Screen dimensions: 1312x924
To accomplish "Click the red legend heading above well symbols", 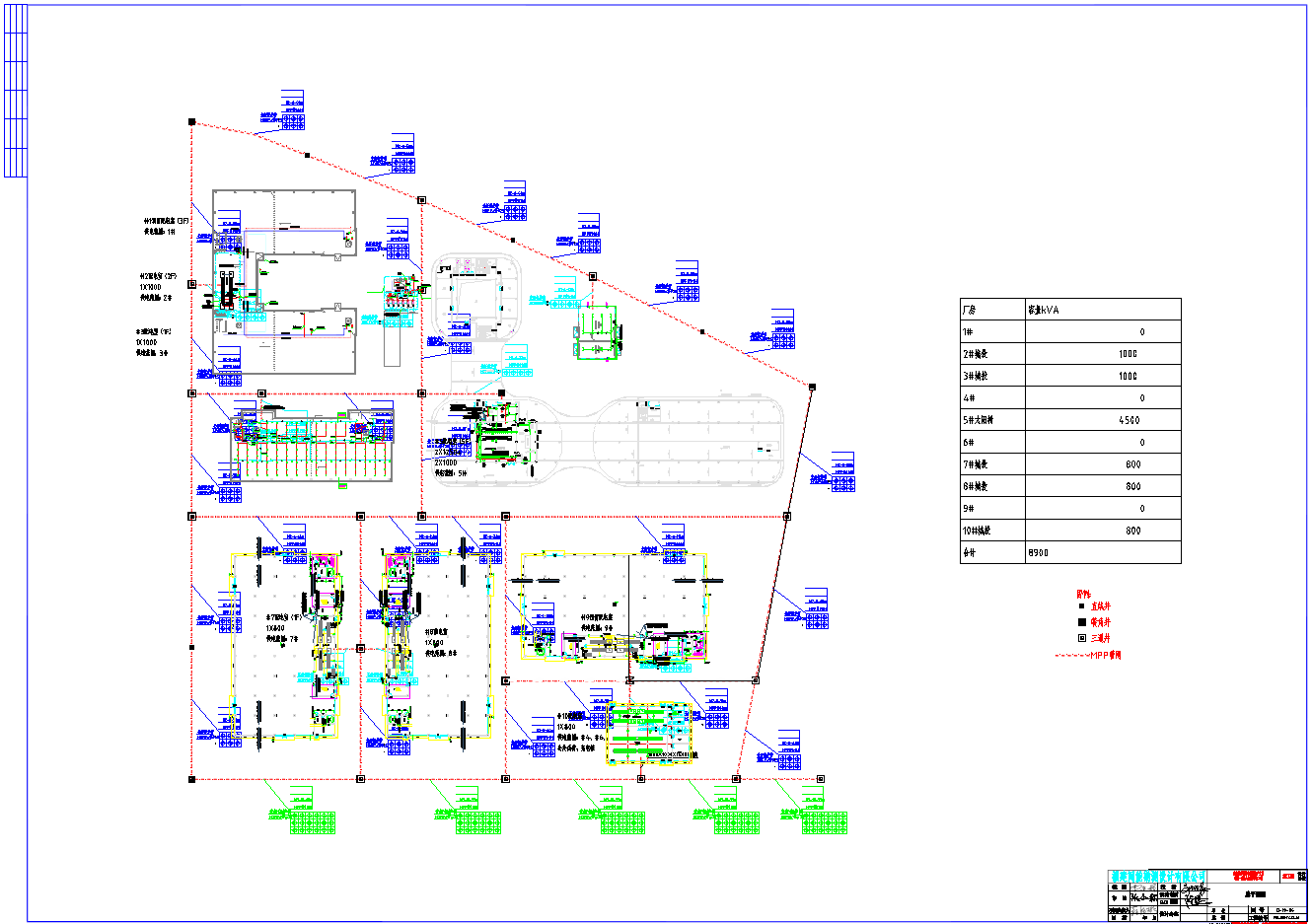I will click(1083, 594).
